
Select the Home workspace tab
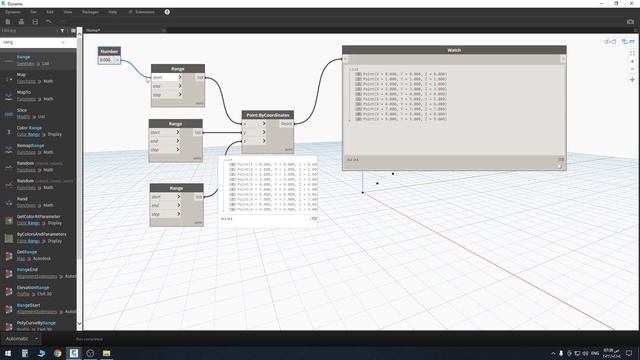93,30
